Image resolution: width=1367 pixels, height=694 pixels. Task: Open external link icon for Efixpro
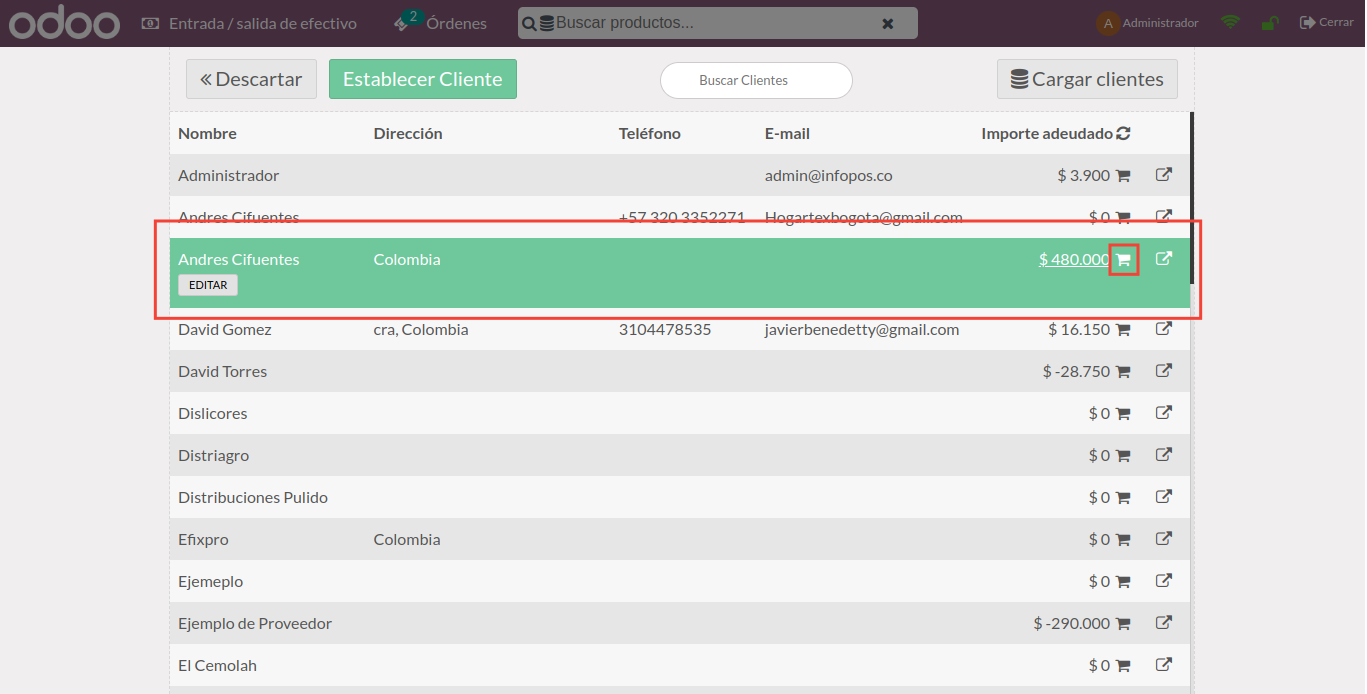(1164, 539)
